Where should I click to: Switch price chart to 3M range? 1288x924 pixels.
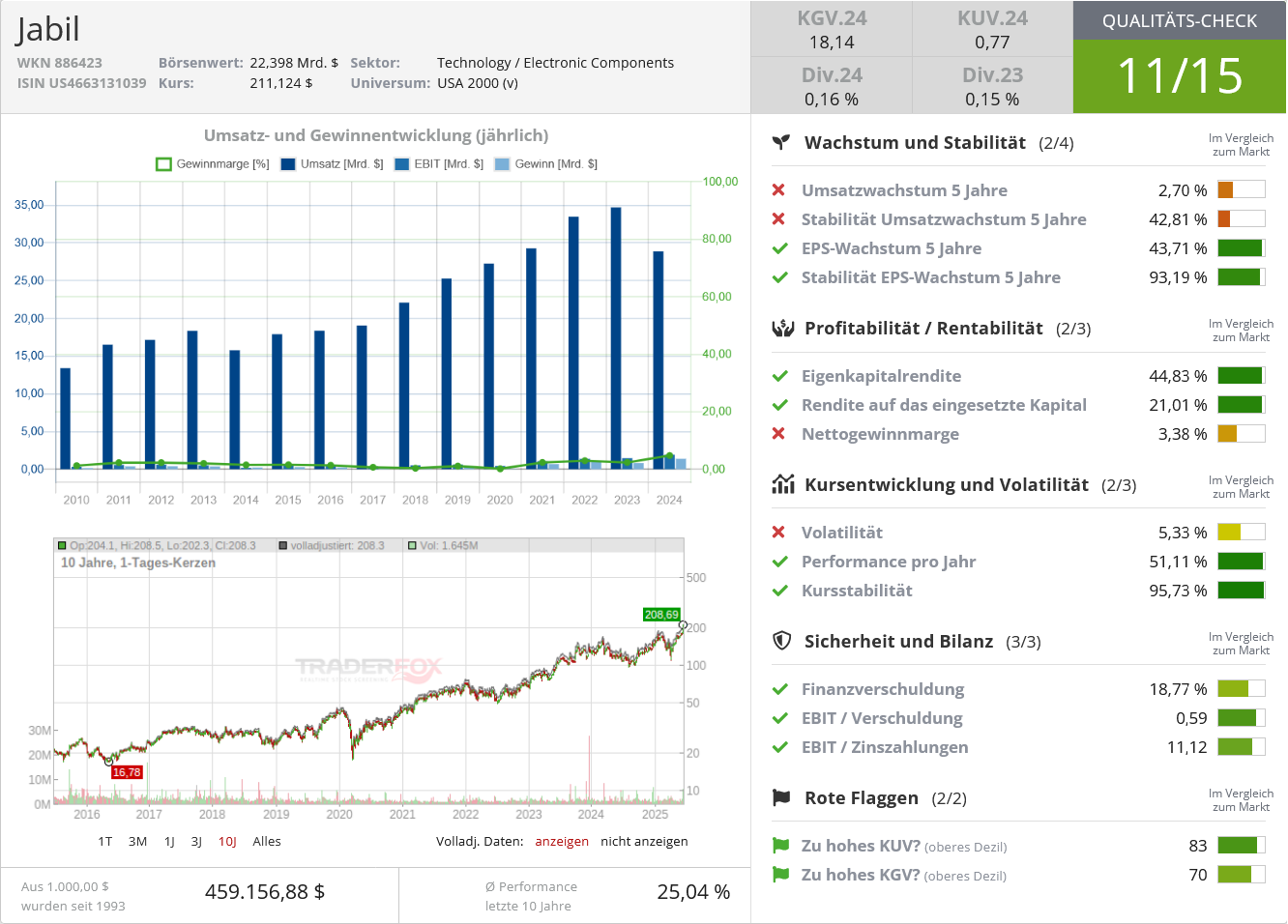(x=138, y=842)
